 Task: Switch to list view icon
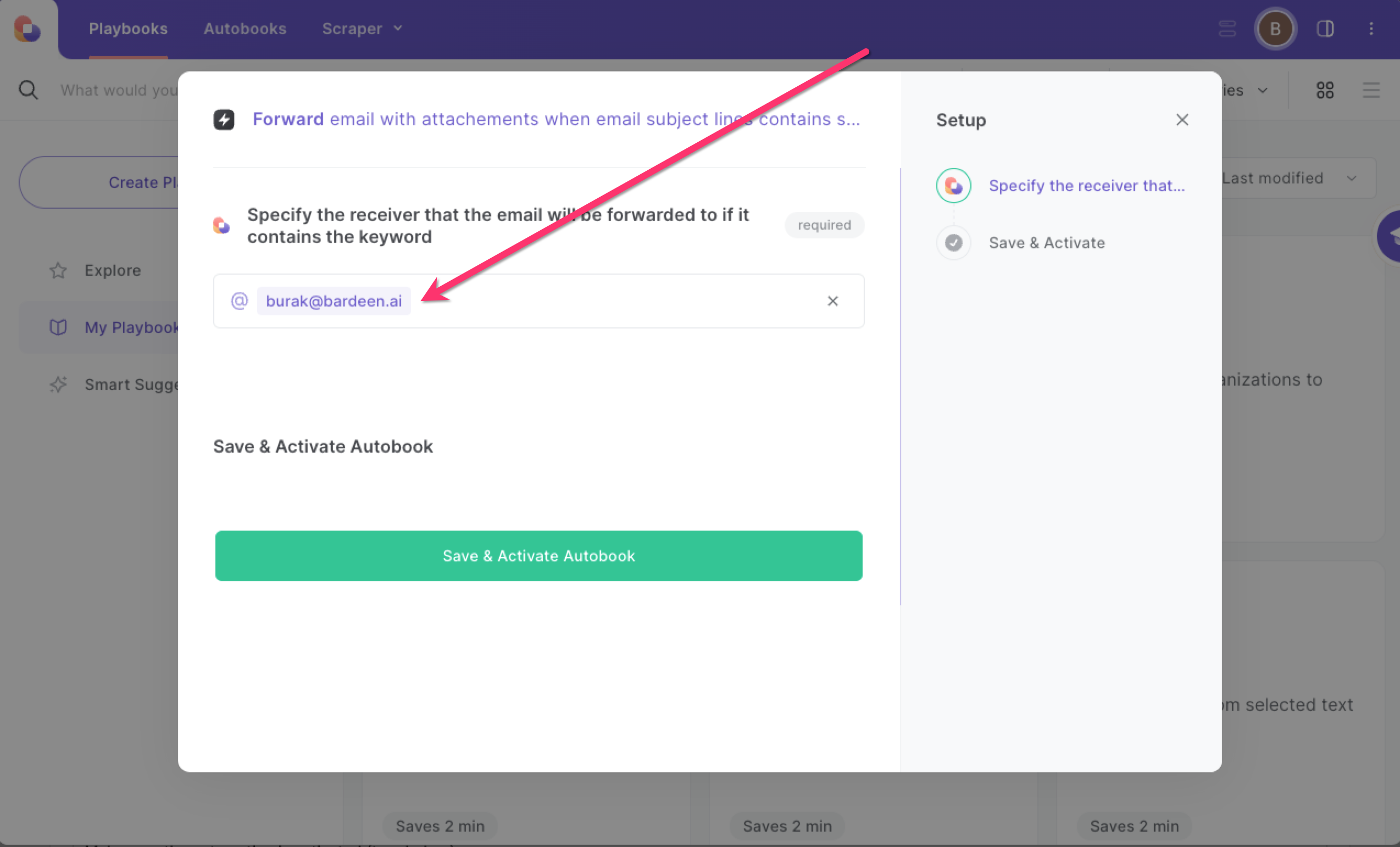click(x=1371, y=90)
